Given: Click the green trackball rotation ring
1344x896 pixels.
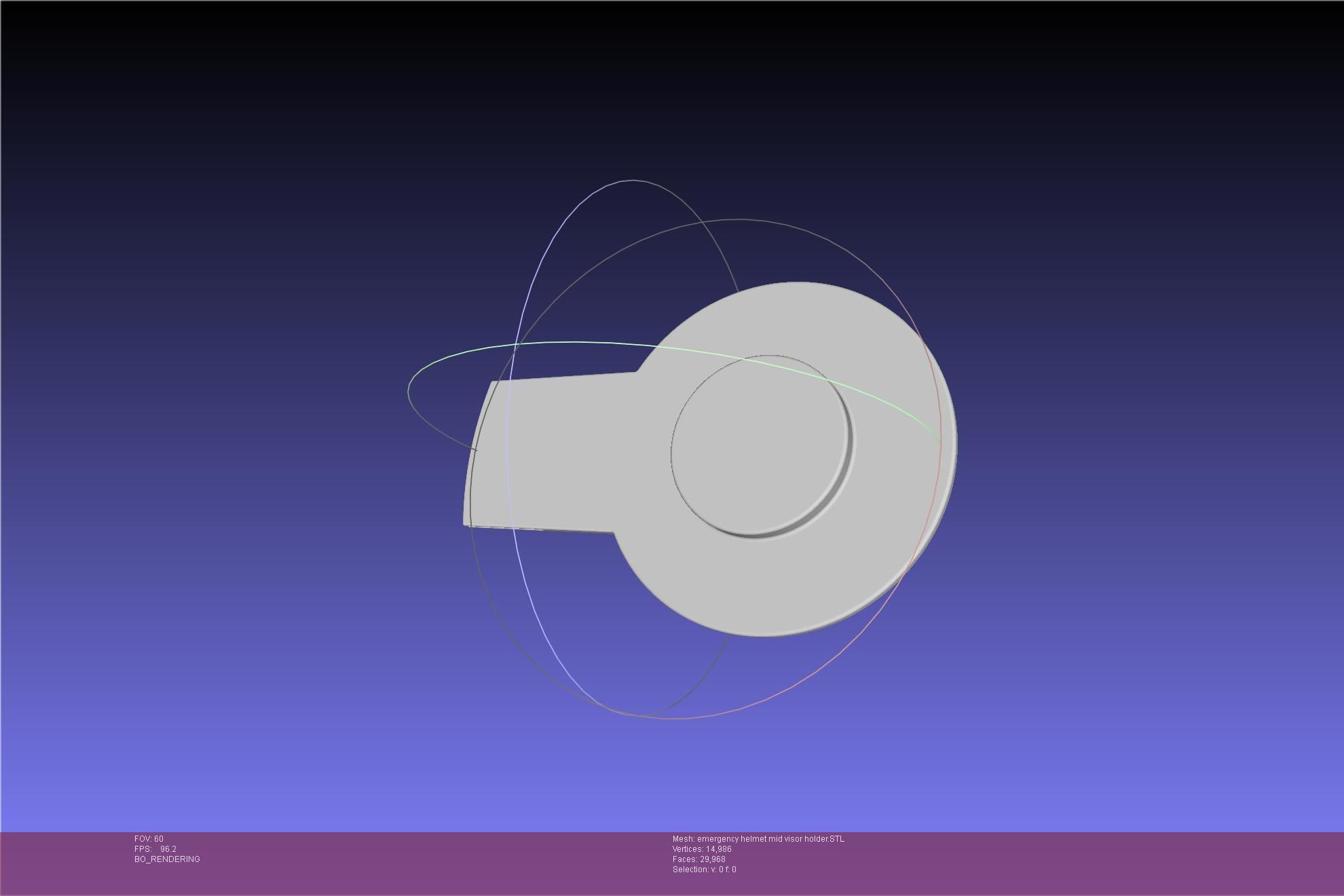Looking at the screenshot, I should [577, 343].
